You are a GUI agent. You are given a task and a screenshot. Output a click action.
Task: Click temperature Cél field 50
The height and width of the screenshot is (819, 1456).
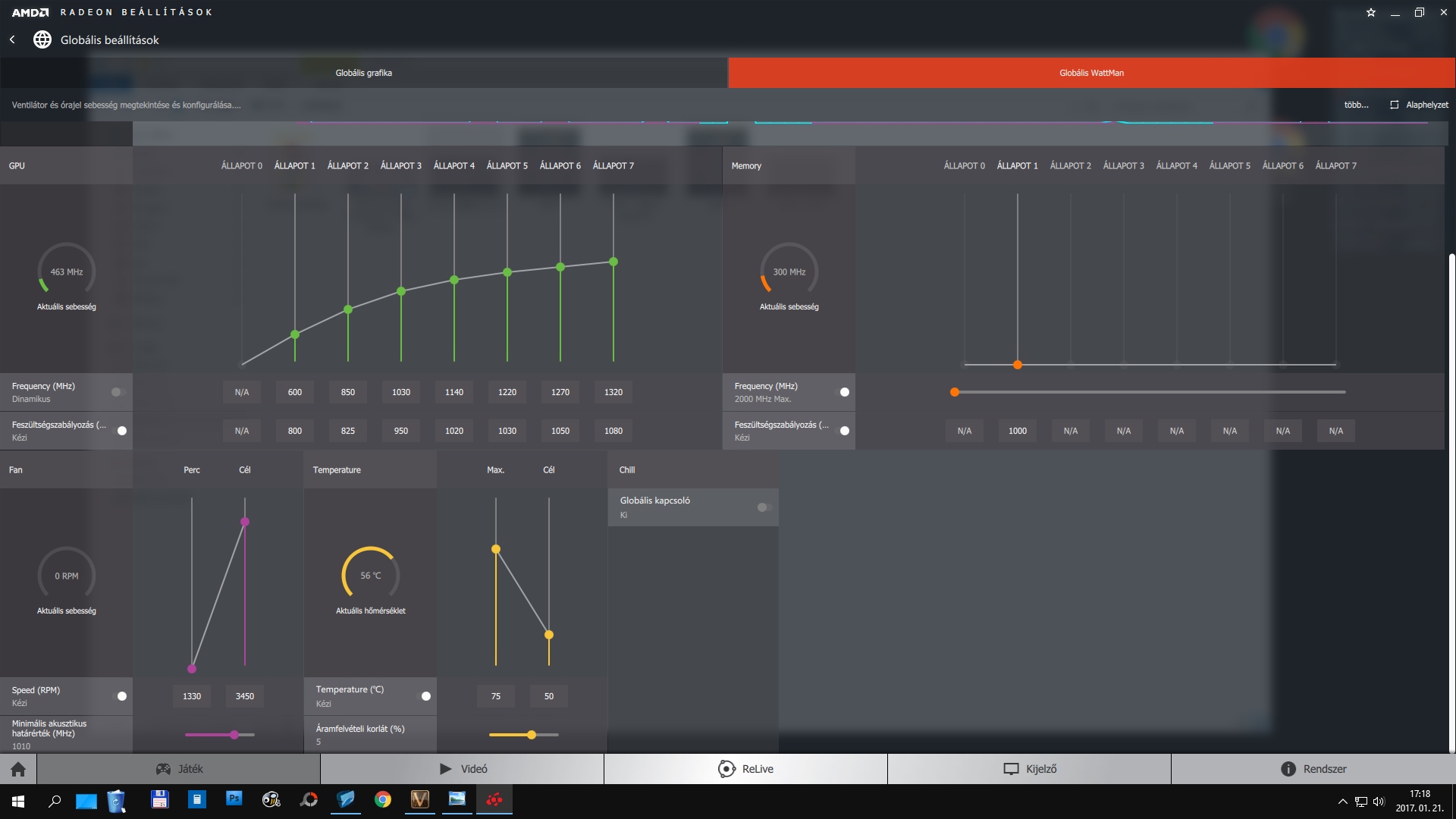[x=549, y=696]
